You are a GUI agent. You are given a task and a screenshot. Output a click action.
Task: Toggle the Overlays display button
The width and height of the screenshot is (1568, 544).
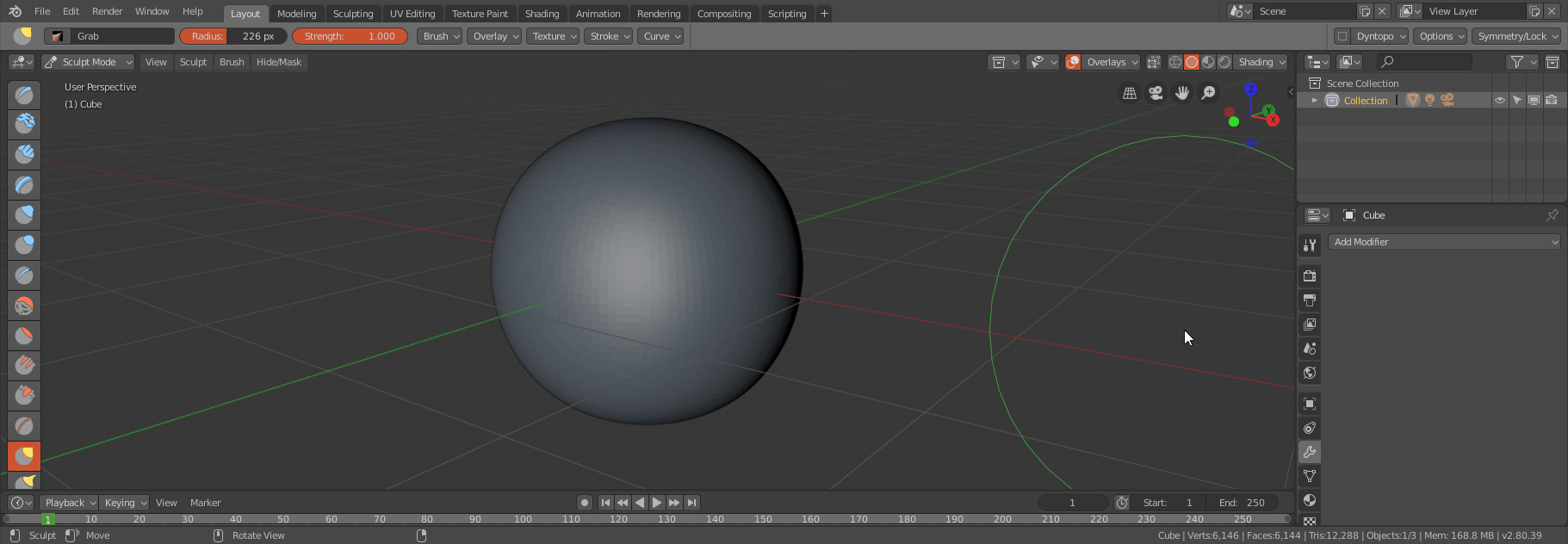[1073, 62]
